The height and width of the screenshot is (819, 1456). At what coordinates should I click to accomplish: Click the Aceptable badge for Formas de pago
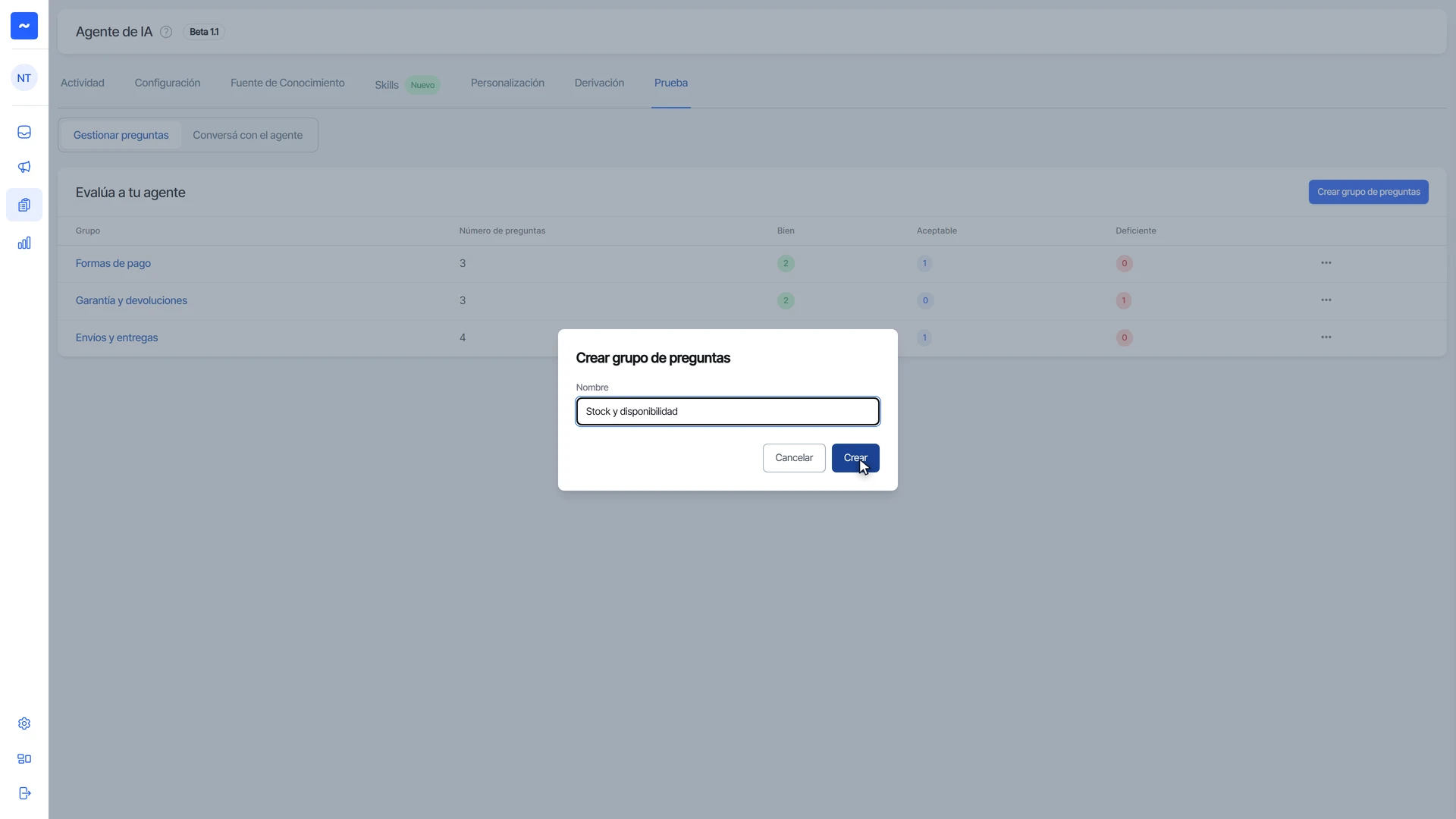click(x=924, y=264)
